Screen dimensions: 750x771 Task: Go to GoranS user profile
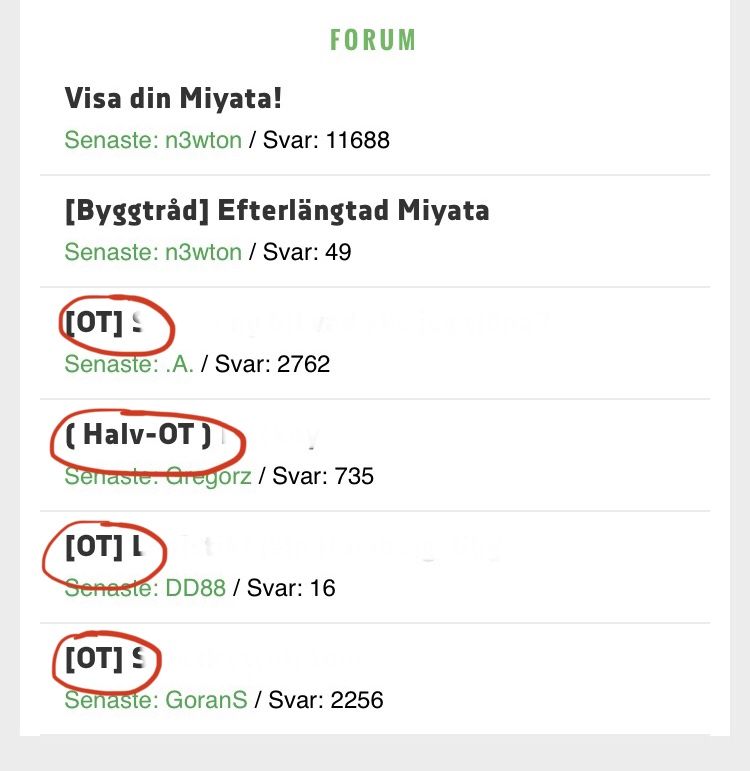205,700
